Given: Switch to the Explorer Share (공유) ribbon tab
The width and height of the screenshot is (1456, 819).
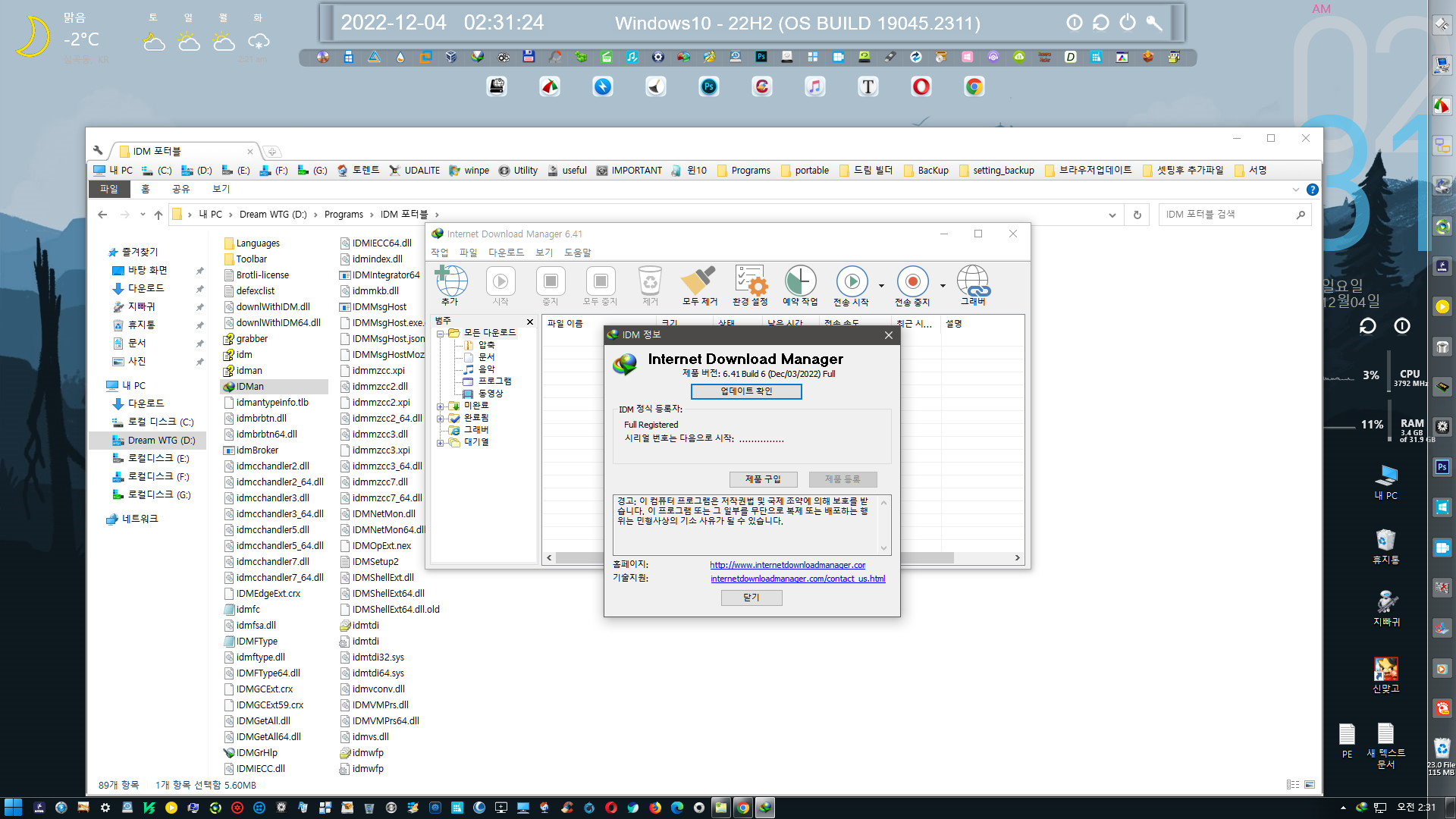Looking at the screenshot, I should point(180,189).
